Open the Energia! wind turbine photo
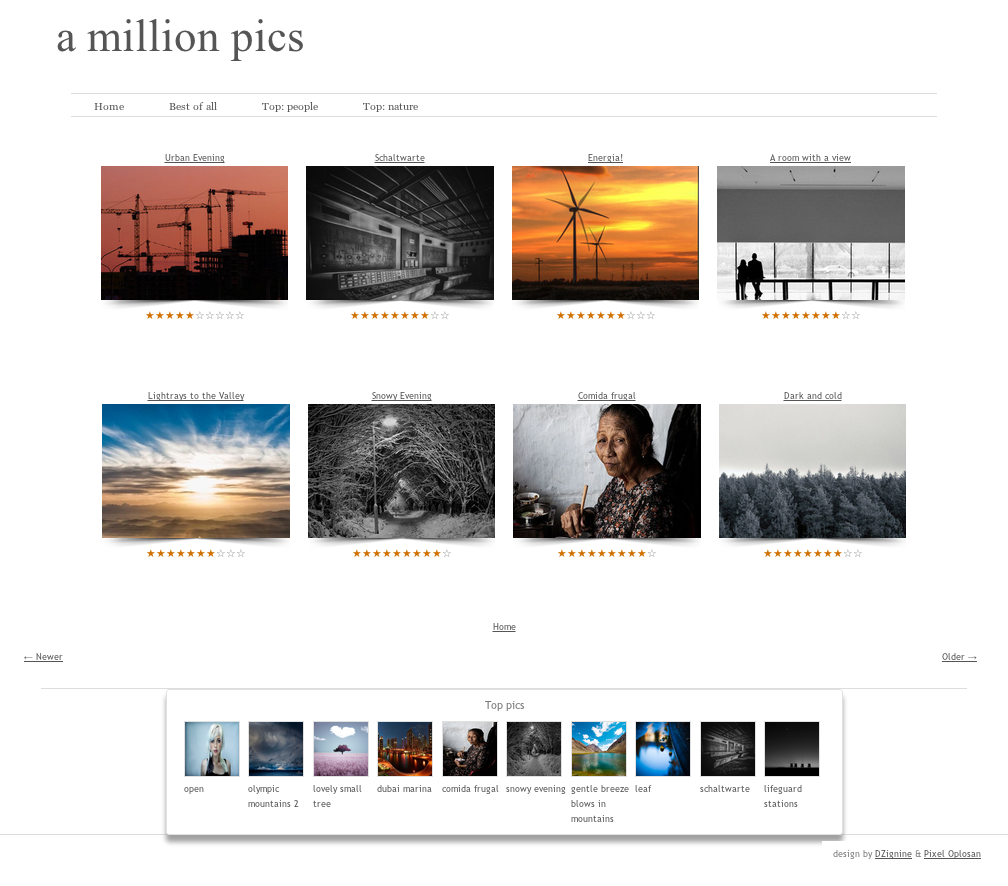Viewport: 1008px width, 886px height. [x=605, y=233]
